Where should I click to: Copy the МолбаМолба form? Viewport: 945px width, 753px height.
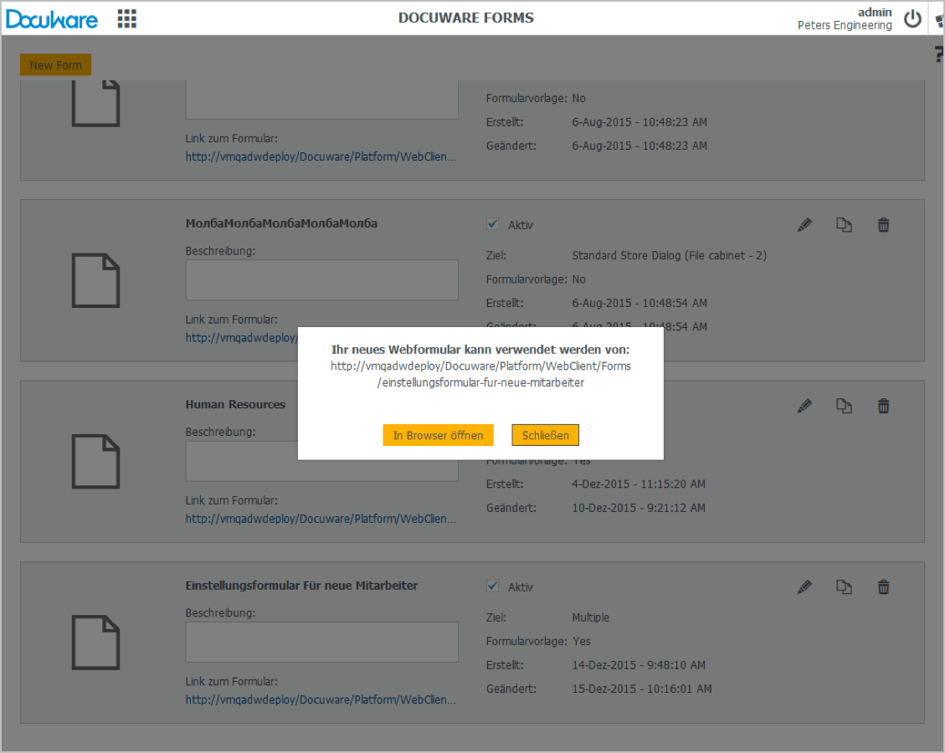click(x=844, y=225)
